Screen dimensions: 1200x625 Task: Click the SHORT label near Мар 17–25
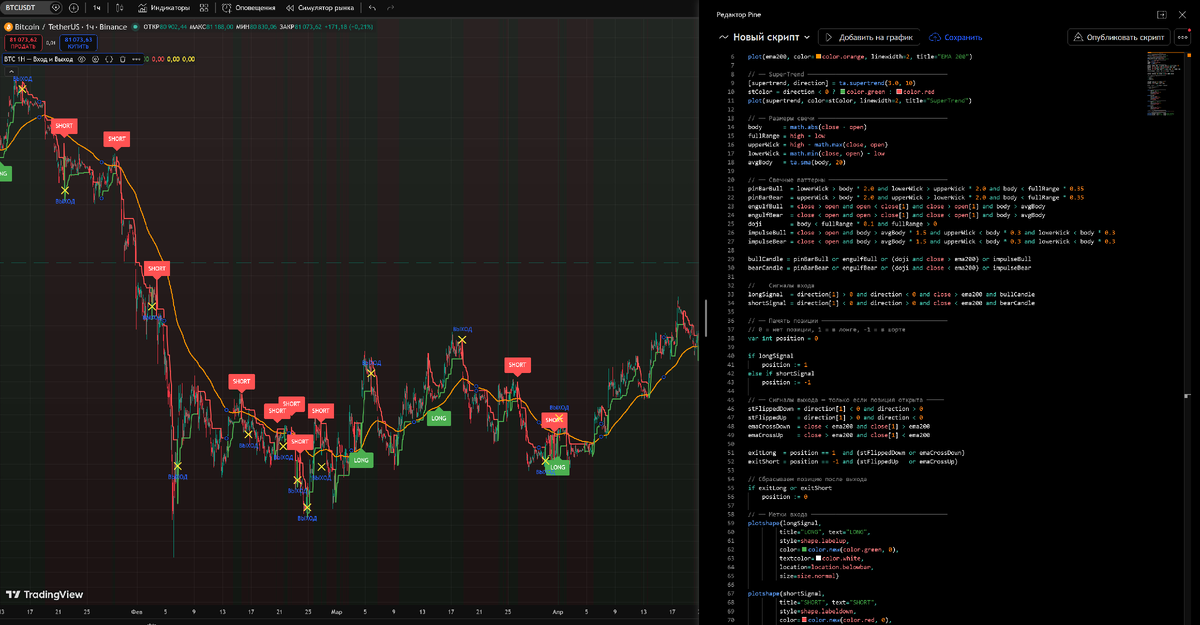517,365
